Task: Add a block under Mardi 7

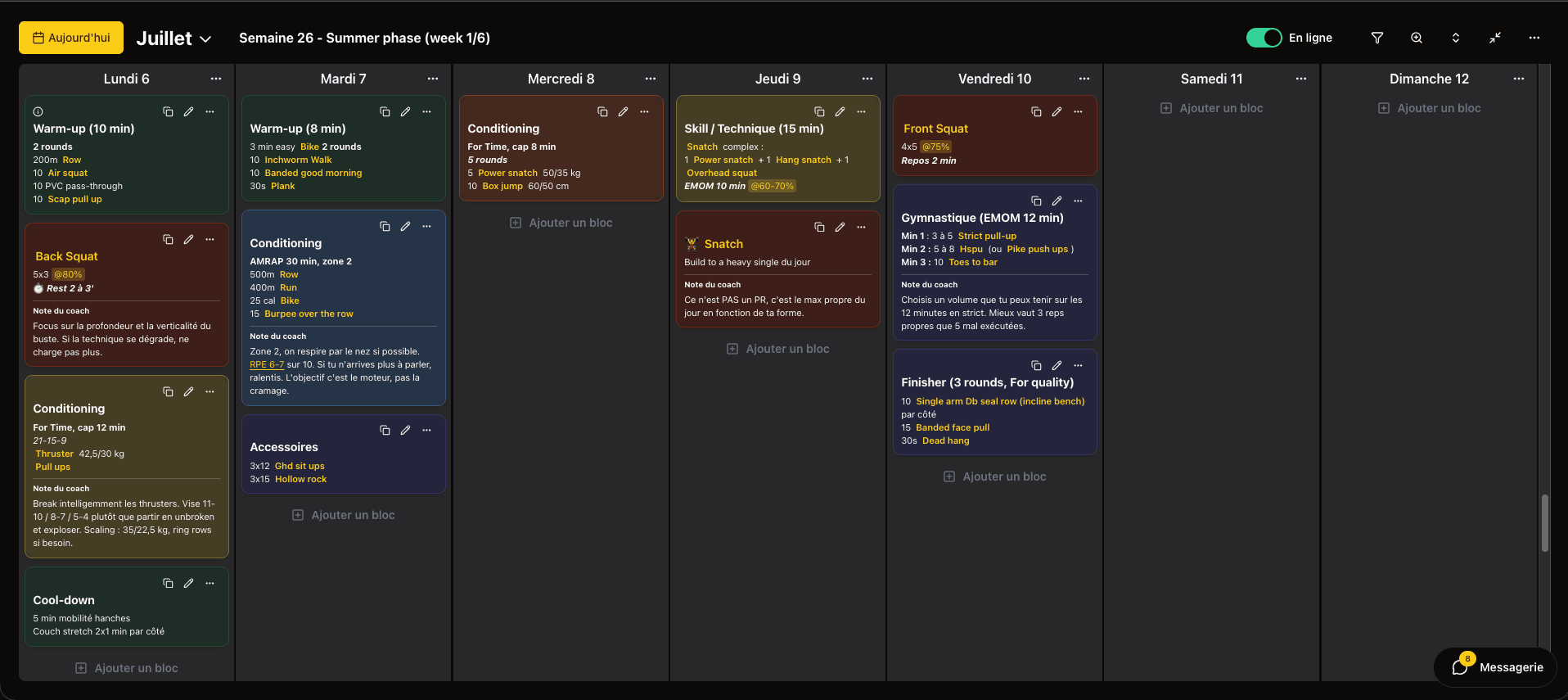Action: point(344,515)
